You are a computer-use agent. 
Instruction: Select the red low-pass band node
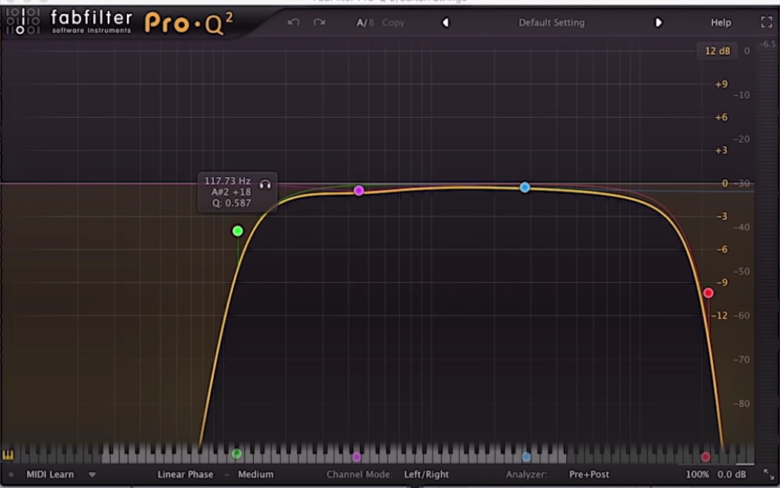(708, 293)
